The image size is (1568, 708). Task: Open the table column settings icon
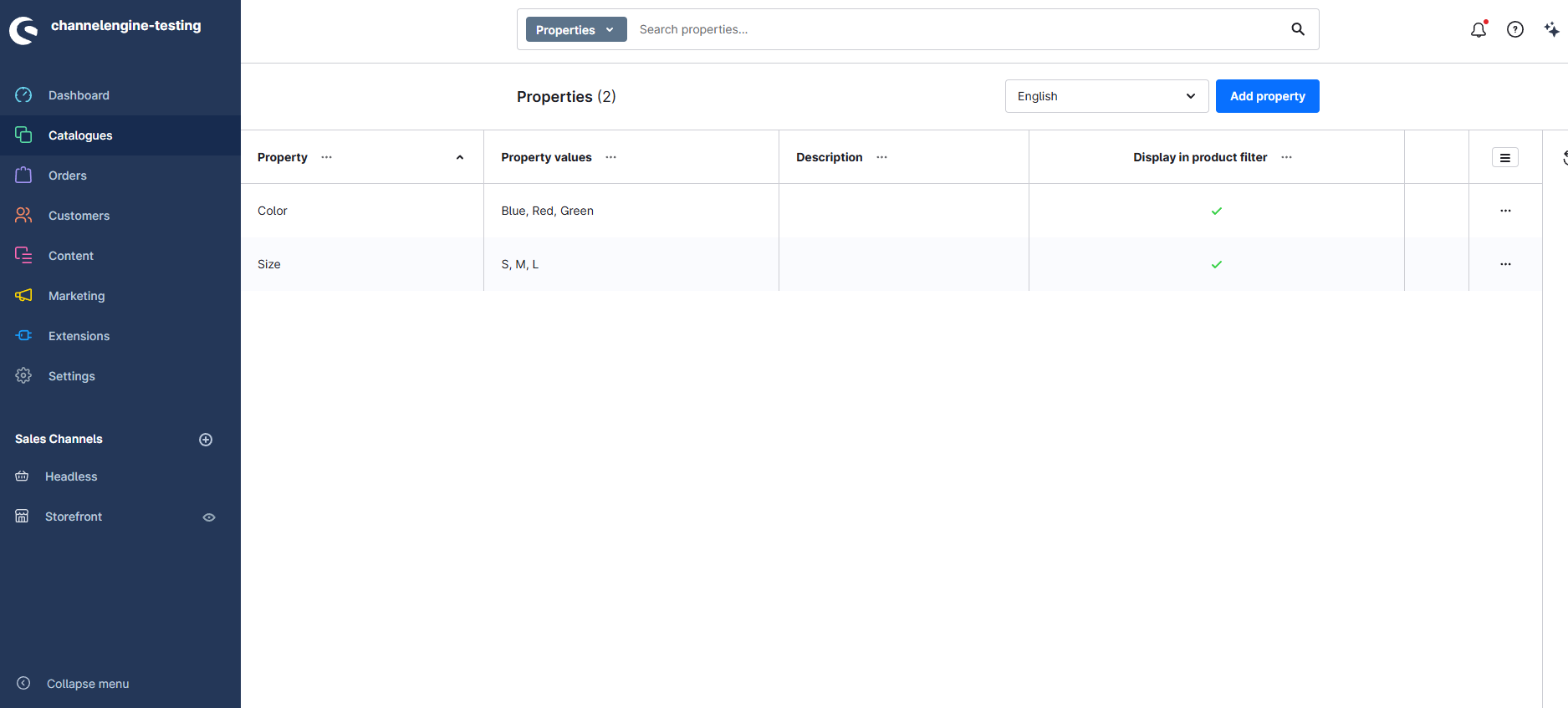(1505, 157)
